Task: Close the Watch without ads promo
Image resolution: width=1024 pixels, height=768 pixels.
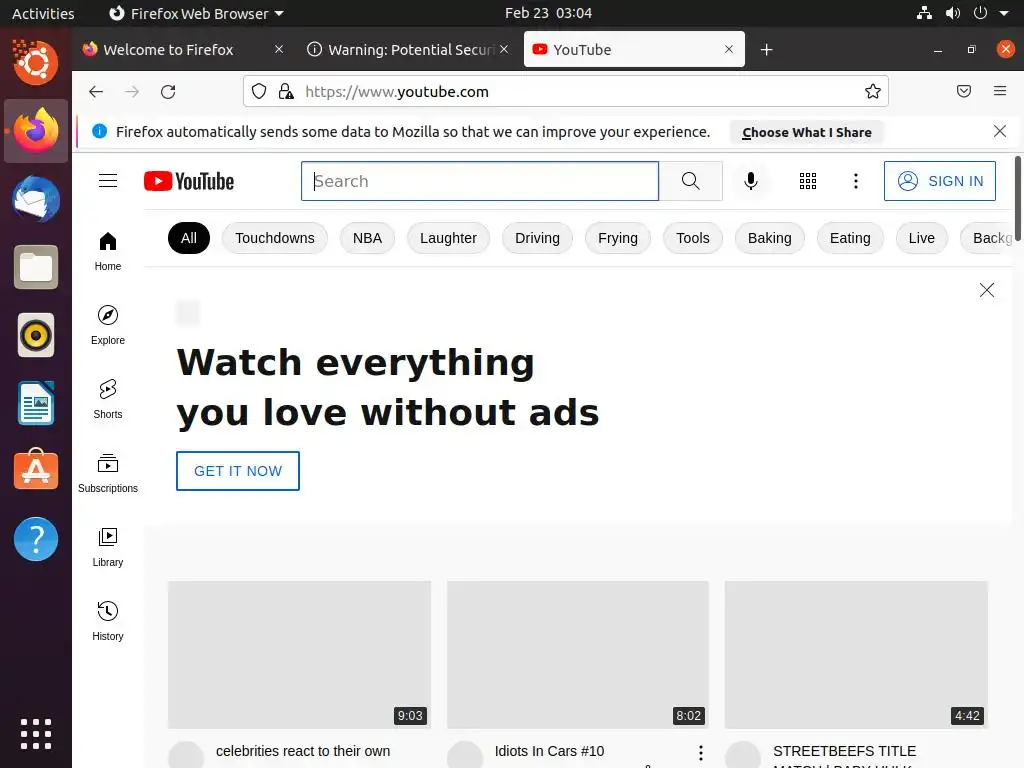Action: click(x=987, y=290)
